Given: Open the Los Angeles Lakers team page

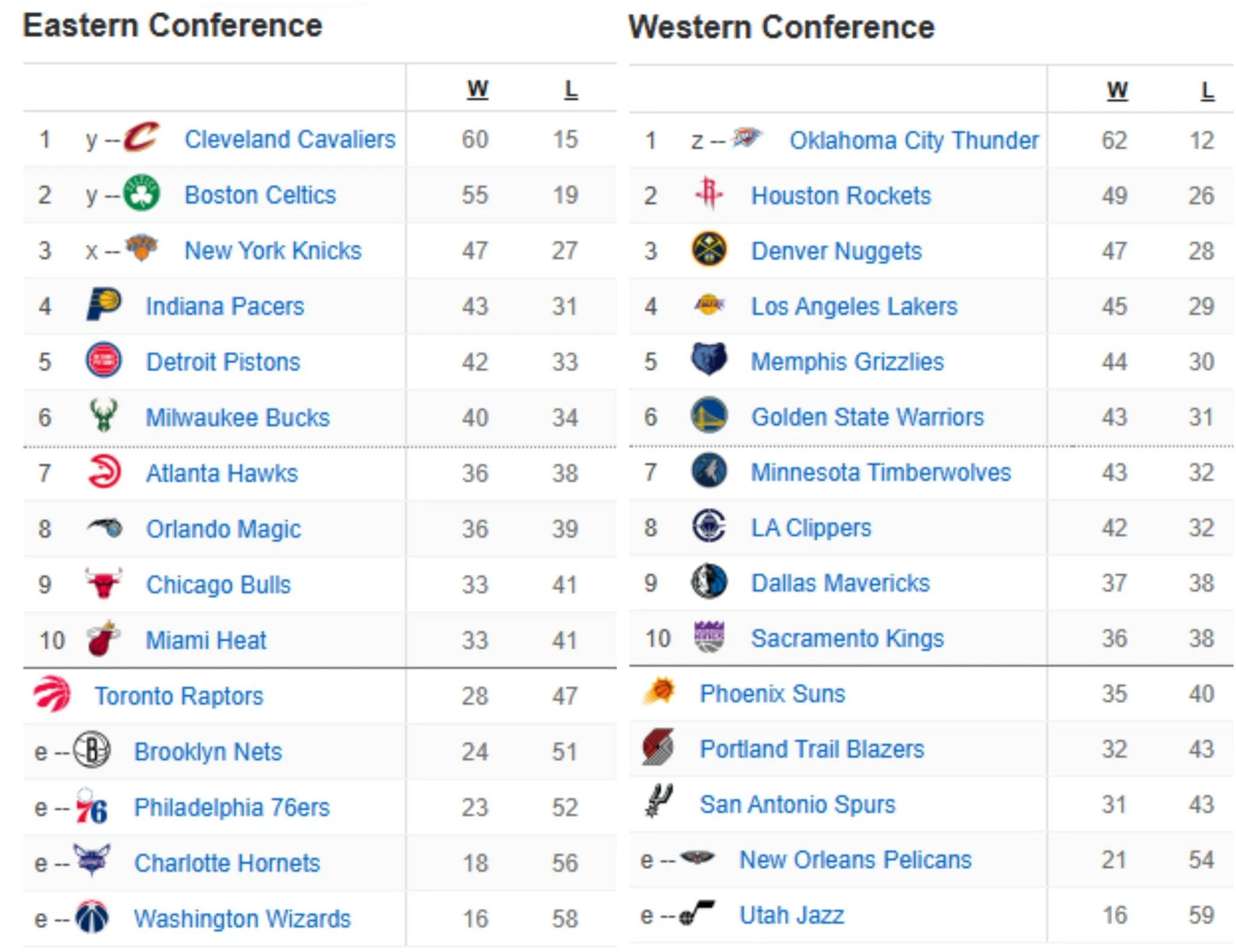Looking at the screenshot, I should 853,306.
